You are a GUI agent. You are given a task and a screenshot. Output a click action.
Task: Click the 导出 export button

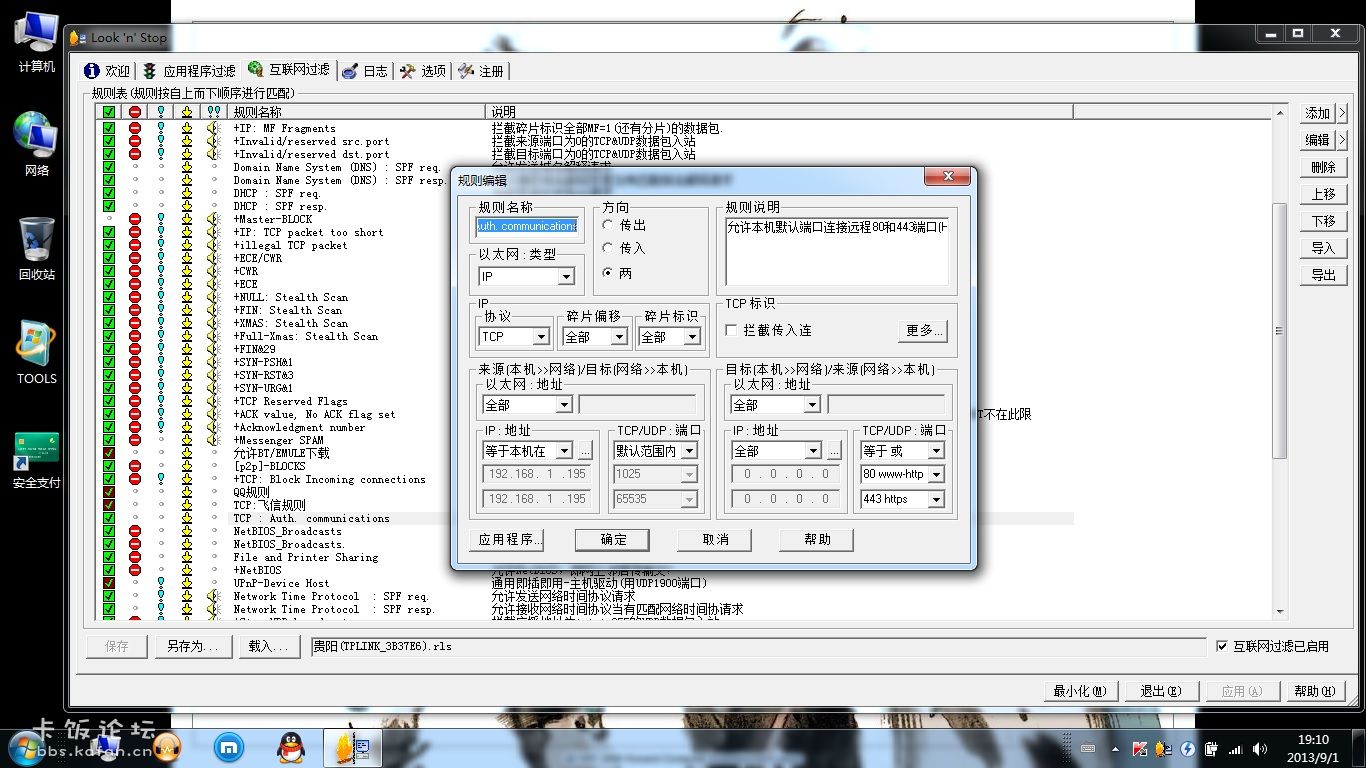pyautogui.click(x=1323, y=275)
